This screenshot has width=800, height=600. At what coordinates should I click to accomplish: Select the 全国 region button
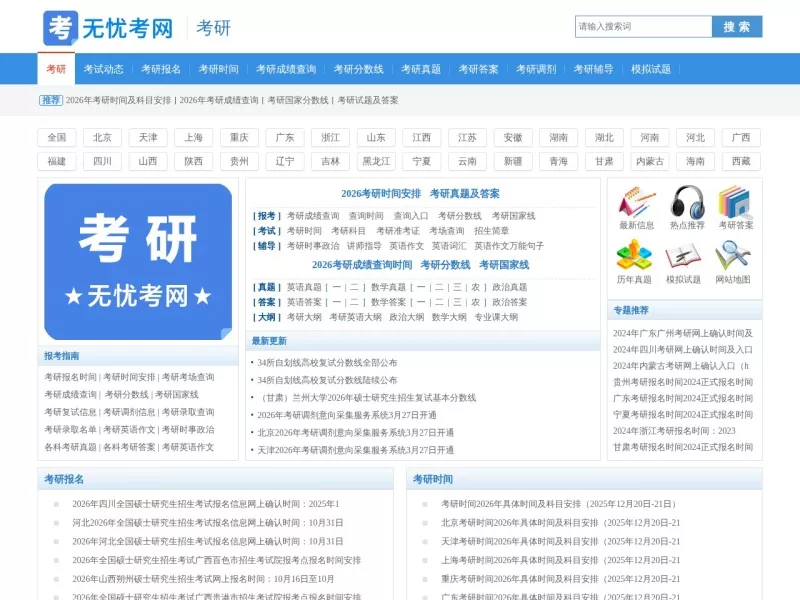[57, 138]
